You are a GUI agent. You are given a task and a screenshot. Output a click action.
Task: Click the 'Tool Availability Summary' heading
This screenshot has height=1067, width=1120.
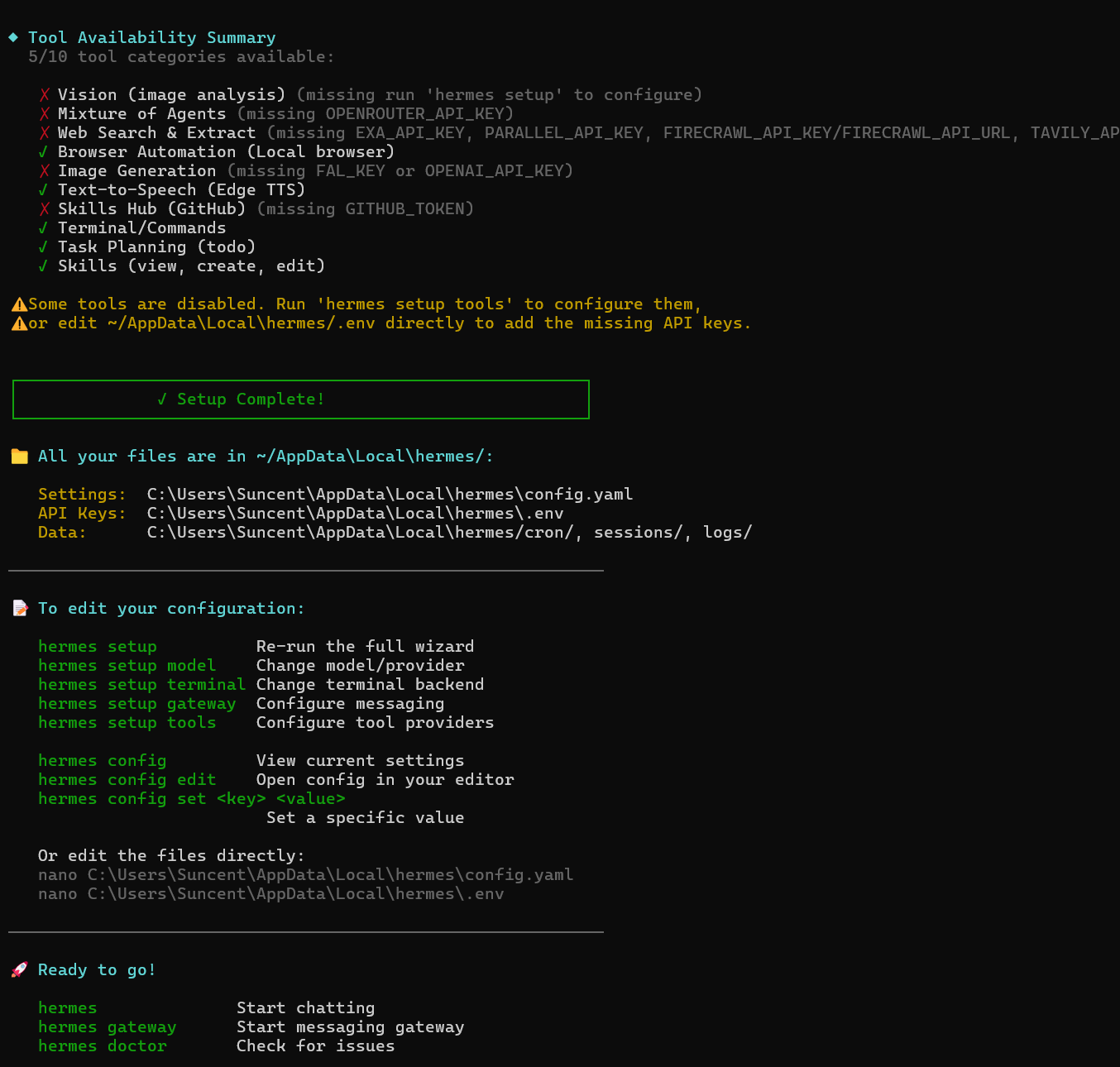(152, 38)
